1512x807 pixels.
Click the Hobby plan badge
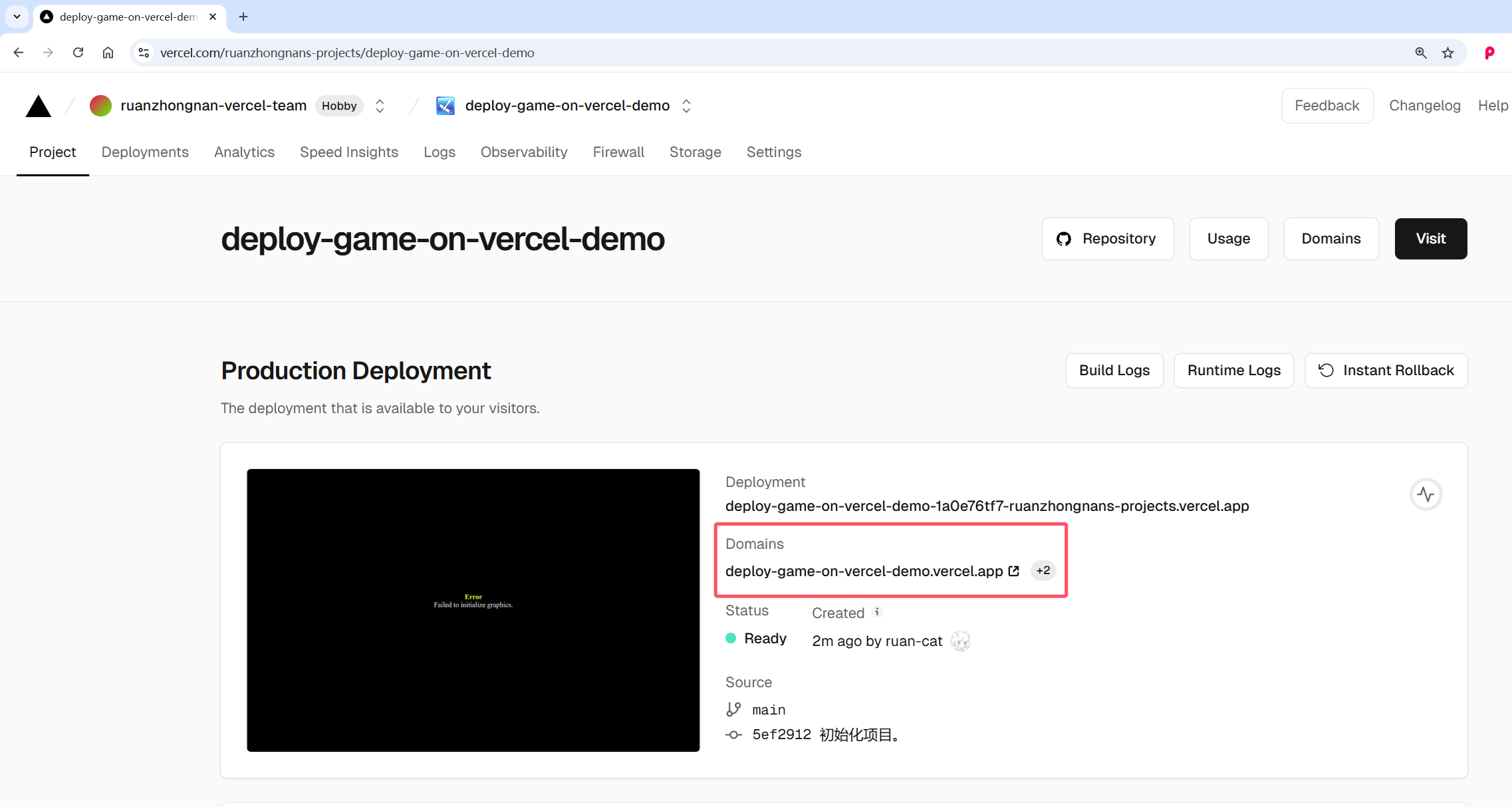pyautogui.click(x=339, y=106)
